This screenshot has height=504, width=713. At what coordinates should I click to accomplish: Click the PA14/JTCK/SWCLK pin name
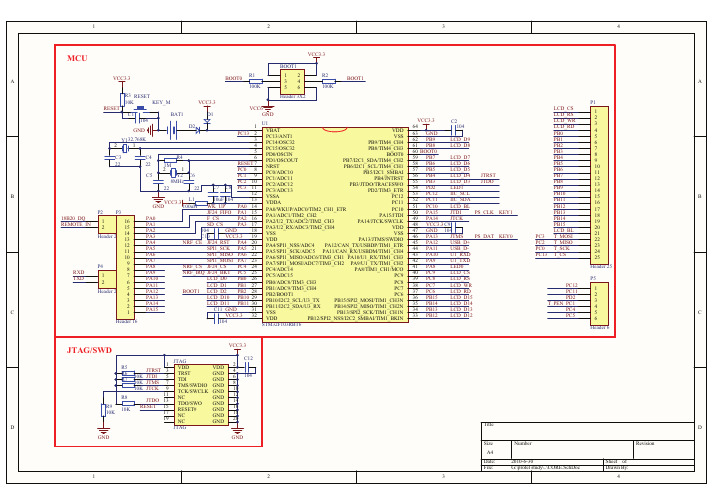pos(380,221)
